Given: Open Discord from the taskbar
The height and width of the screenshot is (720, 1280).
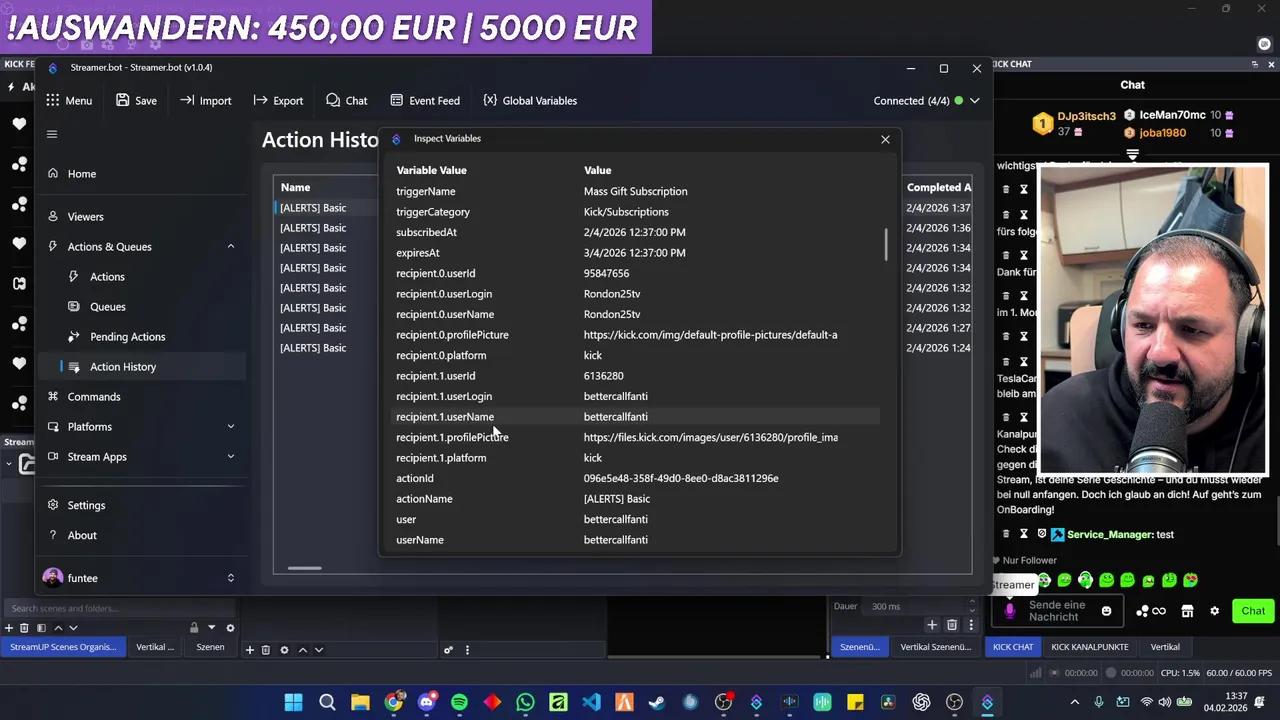Looking at the screenshot, I should pos(426,702).
